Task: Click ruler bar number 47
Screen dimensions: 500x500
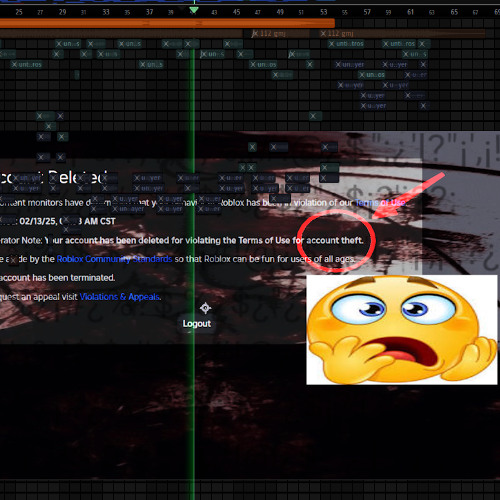Action: (258, 13)
